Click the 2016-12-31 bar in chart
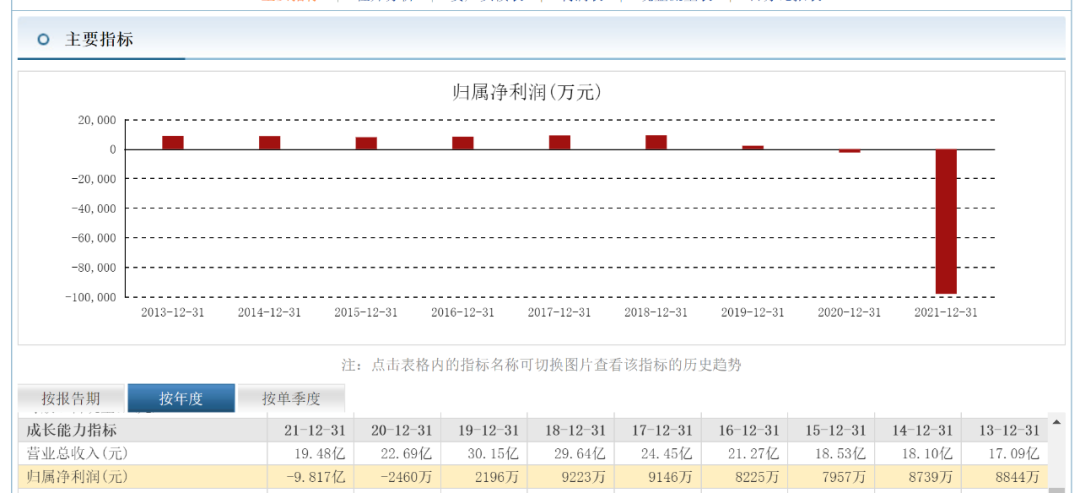The height and width of the screenshot is (493, 1080). pyautogui.click(x=463, y=143)
